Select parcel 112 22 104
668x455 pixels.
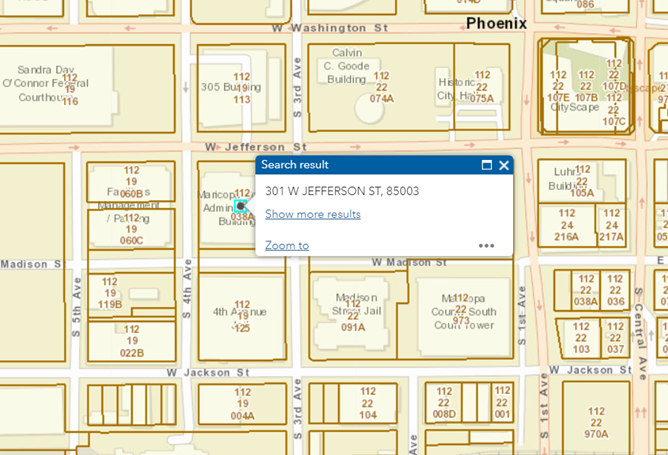coord(366,405)
